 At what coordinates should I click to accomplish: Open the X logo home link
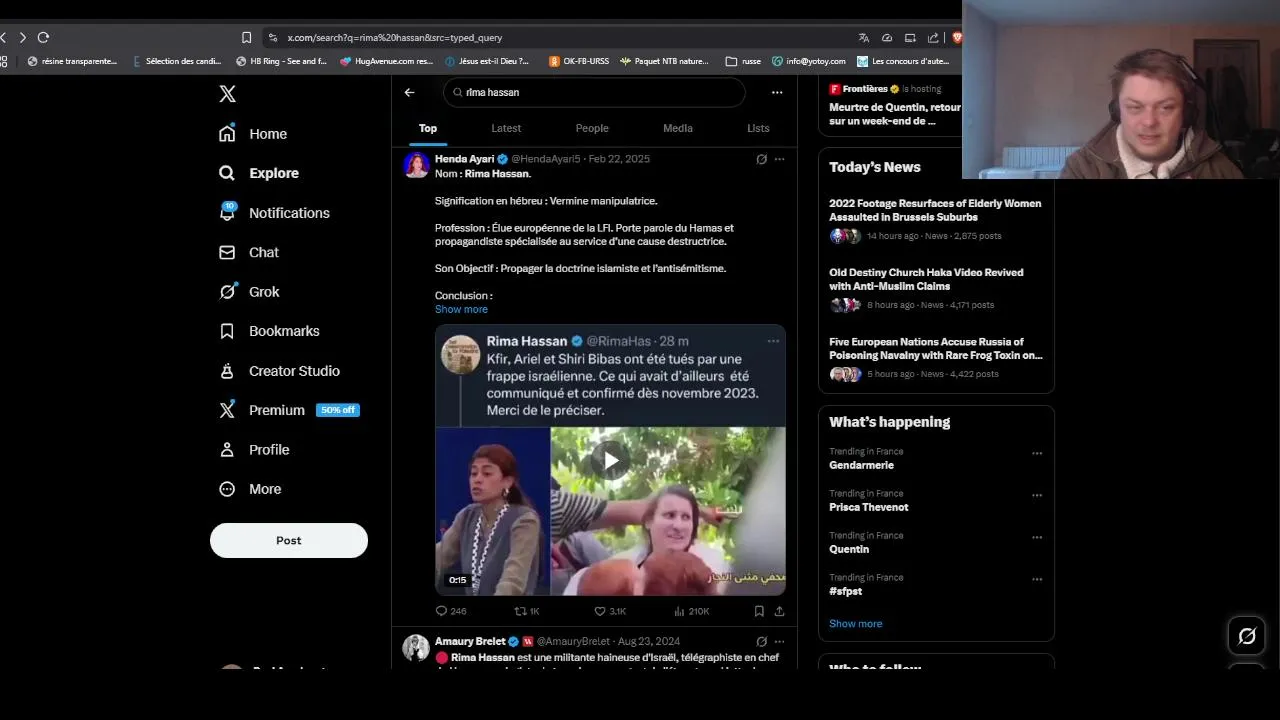[227, 94]
